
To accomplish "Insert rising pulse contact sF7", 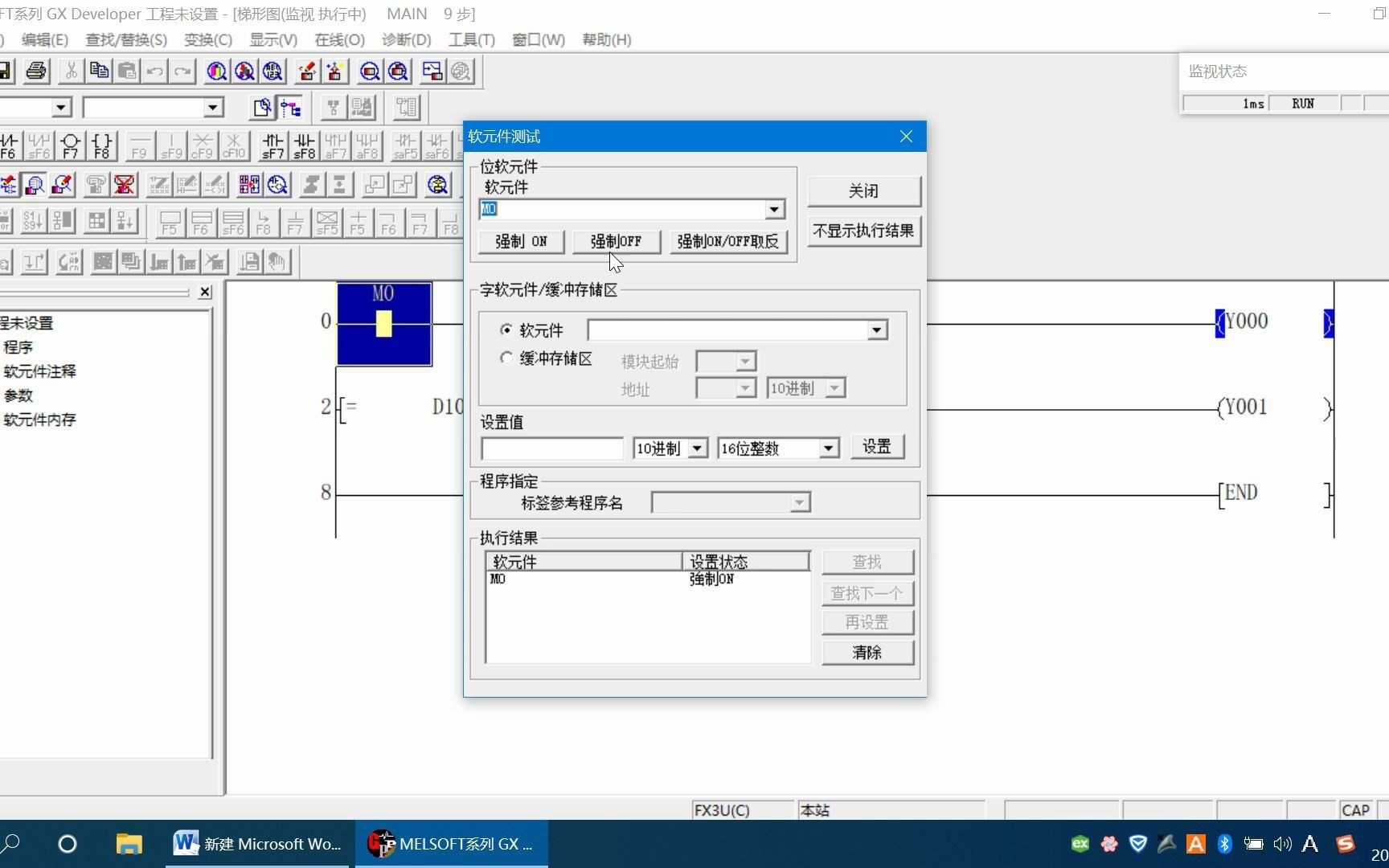I will [x=273, y=145].
